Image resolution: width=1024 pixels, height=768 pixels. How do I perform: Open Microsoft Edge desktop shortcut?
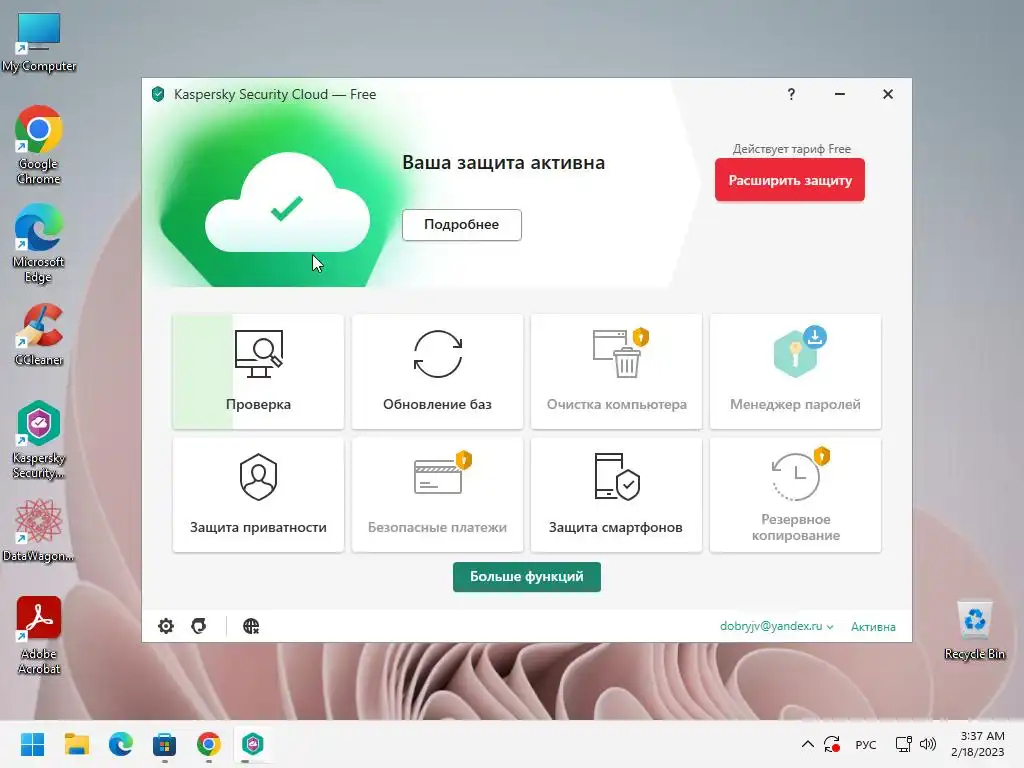pyautogui.click(x=39, y=243)
